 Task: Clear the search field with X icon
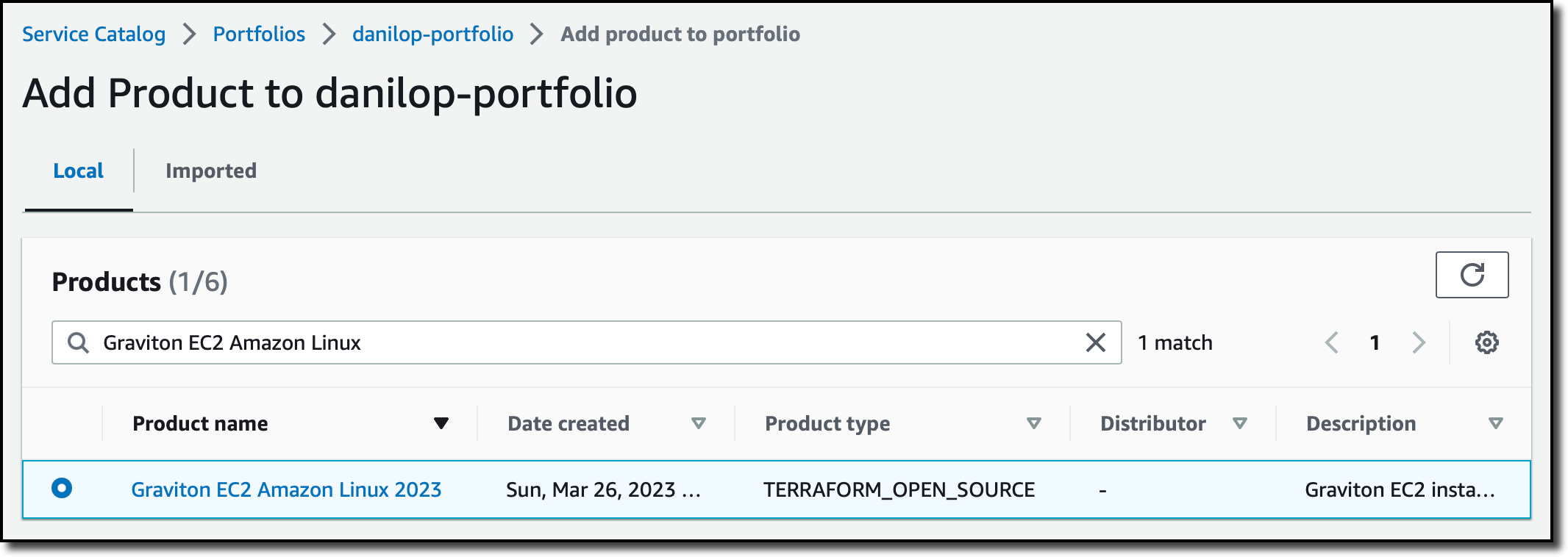(x=1095, y=342)
